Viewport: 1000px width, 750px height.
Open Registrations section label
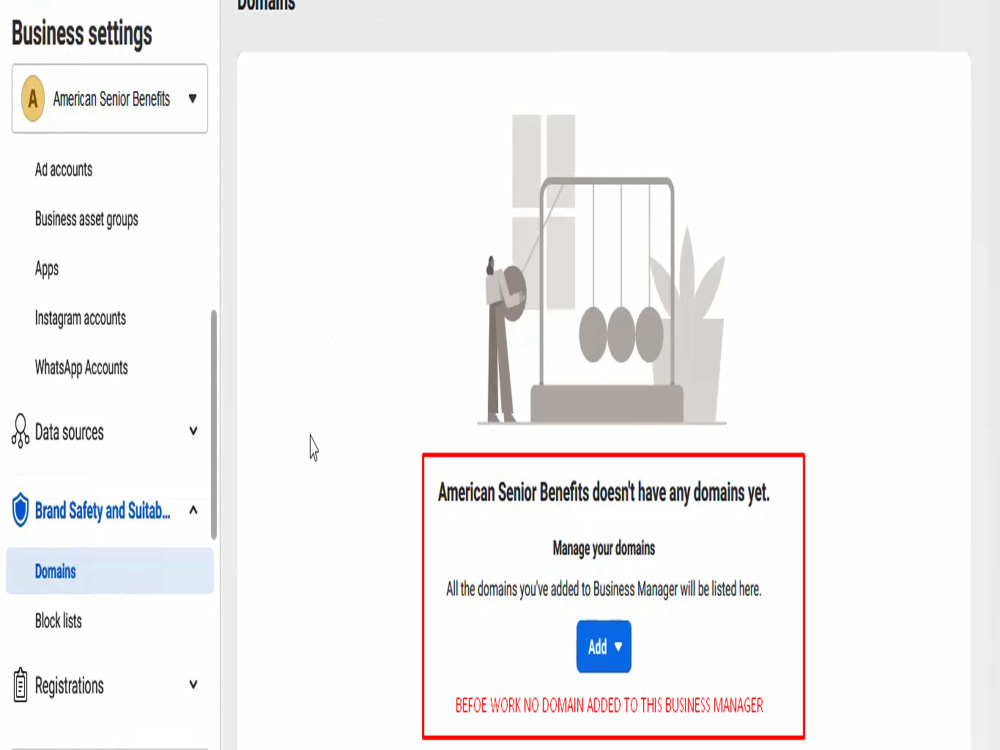tap(69, 686)
